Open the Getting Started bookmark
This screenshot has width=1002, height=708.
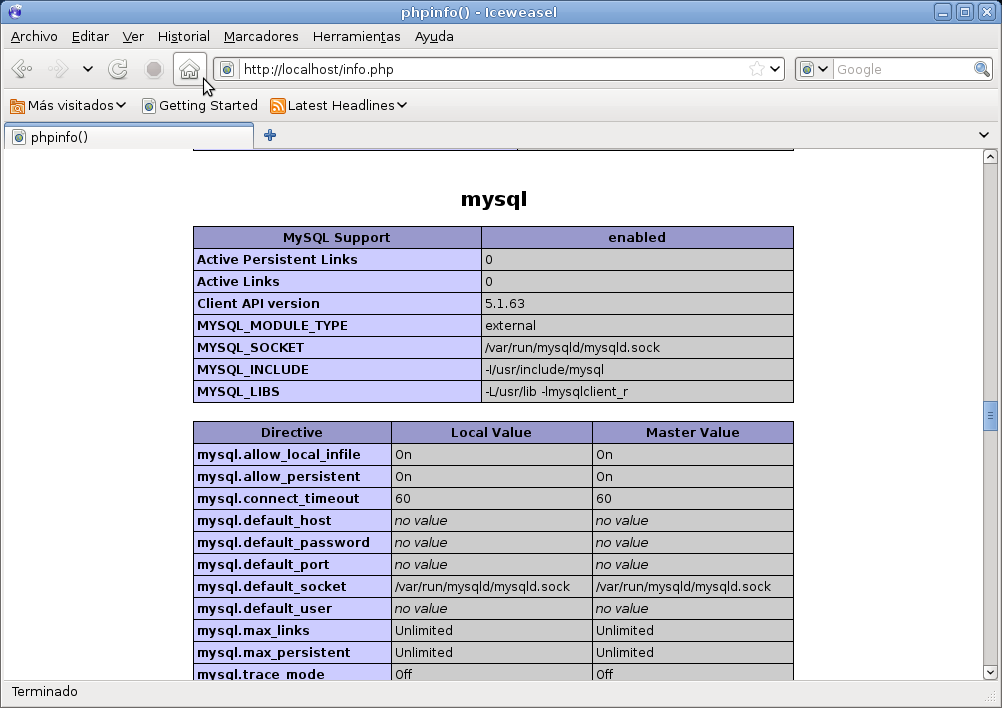pyautogui.click(x=208, y=105)
